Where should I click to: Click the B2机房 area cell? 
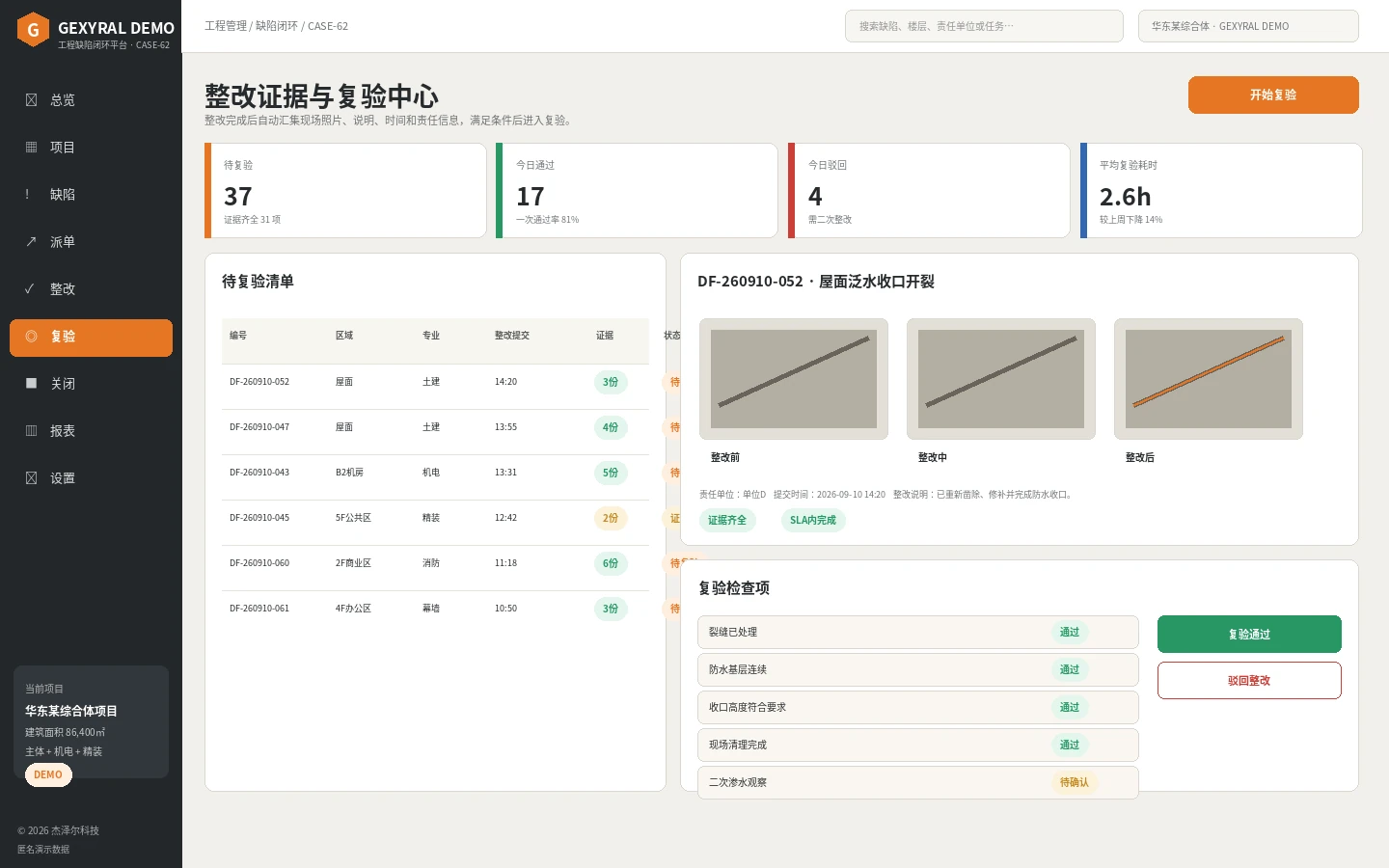pyautogui.click(x=349, y=473)
